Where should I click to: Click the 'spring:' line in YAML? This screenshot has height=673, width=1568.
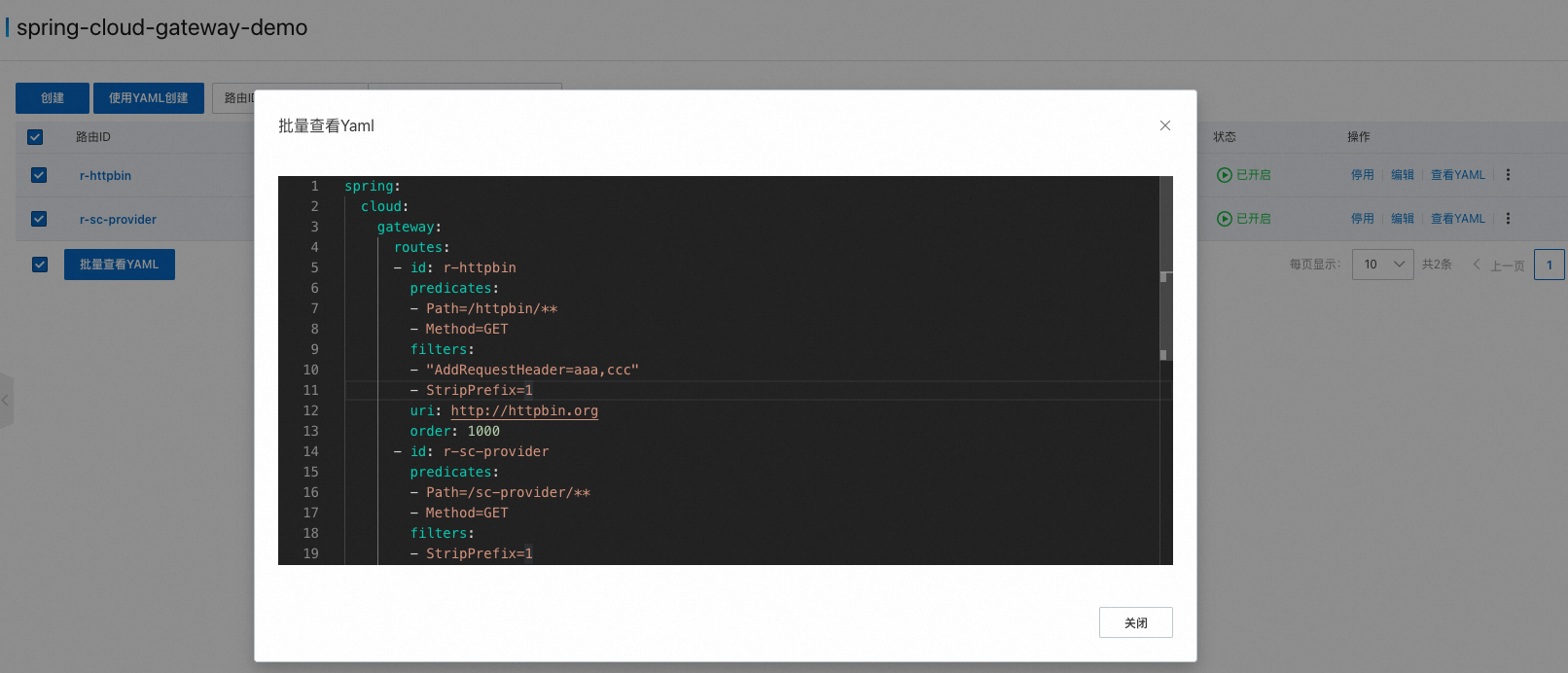click(x=373, y=187)
